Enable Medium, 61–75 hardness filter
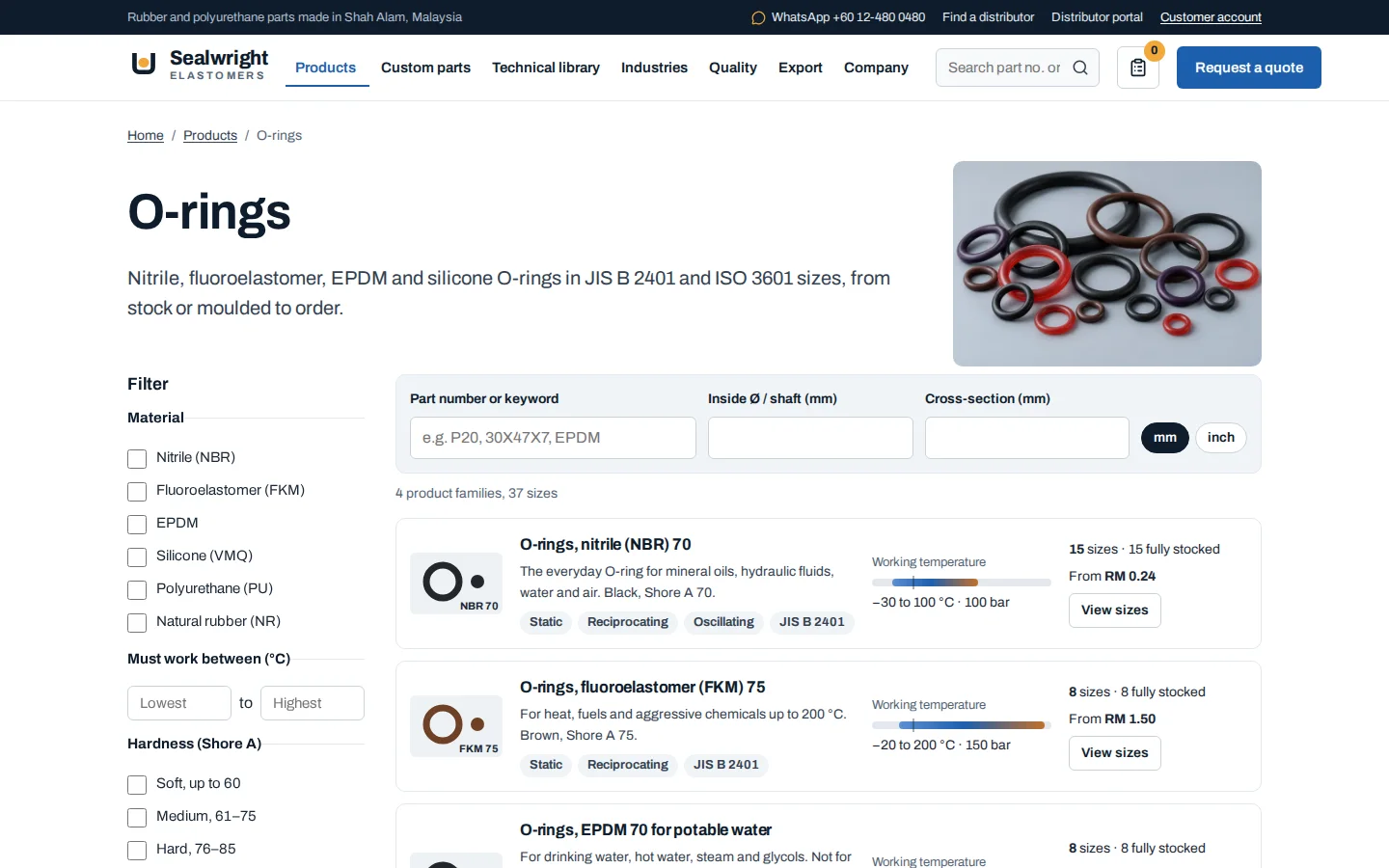The width and height of the screenshot is (1389, 868). [x=137, y=818]
